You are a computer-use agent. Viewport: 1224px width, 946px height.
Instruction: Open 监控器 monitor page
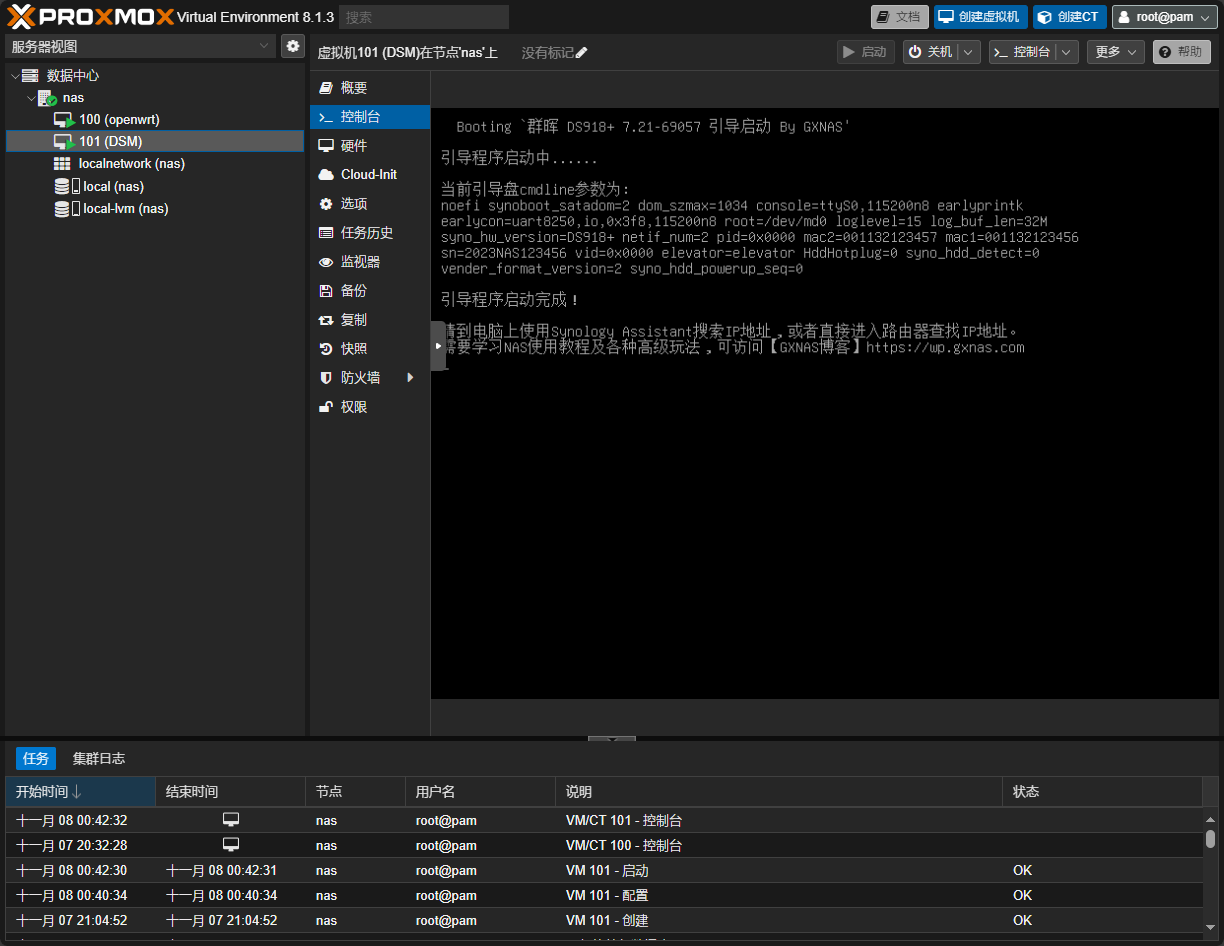tap(360, 262)
